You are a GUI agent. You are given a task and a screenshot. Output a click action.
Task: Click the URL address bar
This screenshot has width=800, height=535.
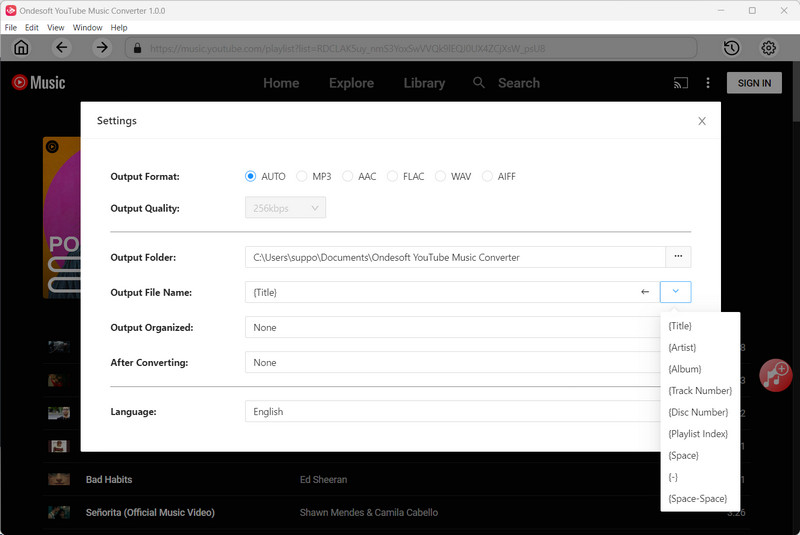click(411, 48)
